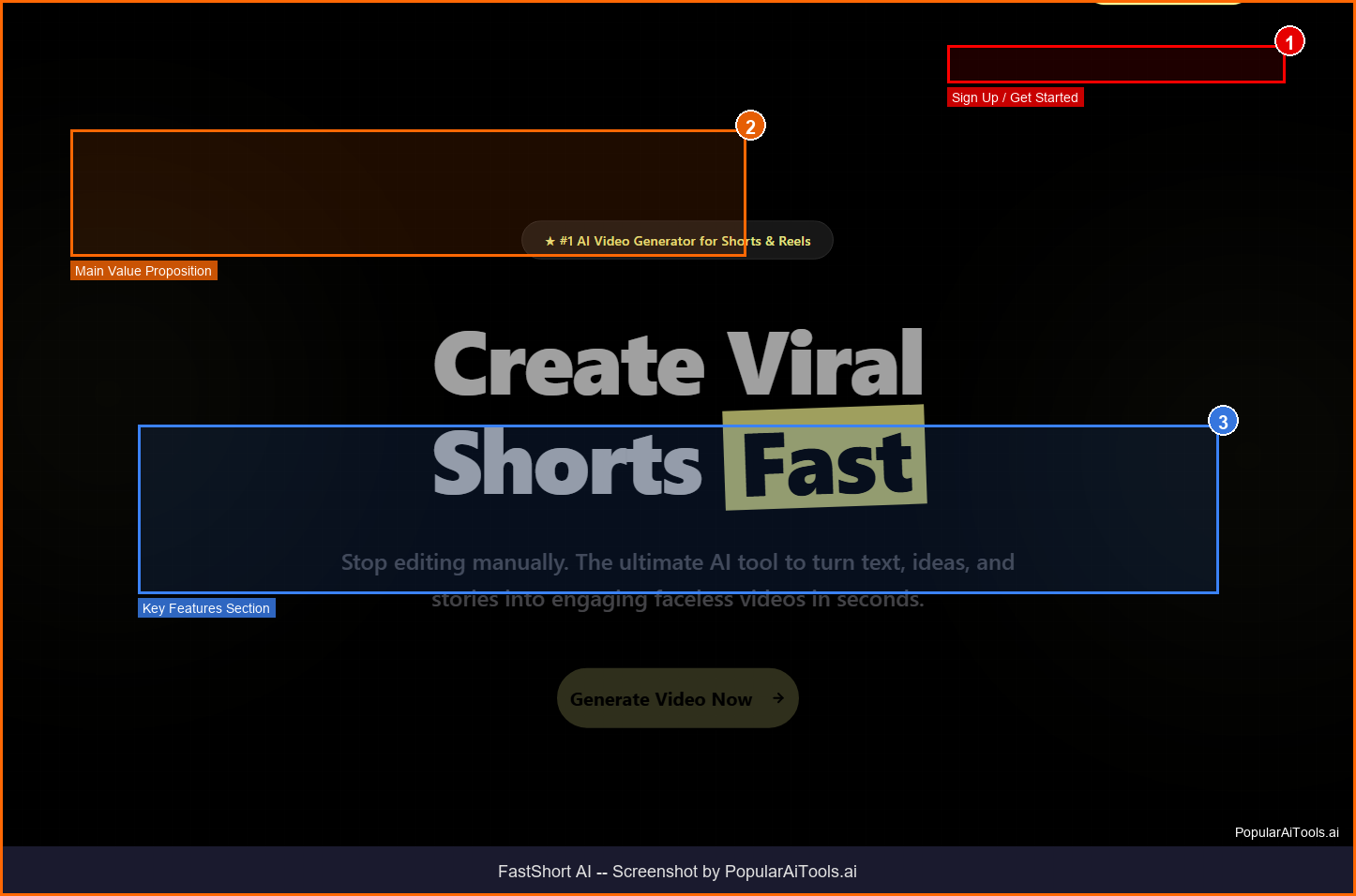Click the star icon in the #1 badge
The height and width of the screenshot is (896, 1356).
pyautogui.click(x=550, y=242)
